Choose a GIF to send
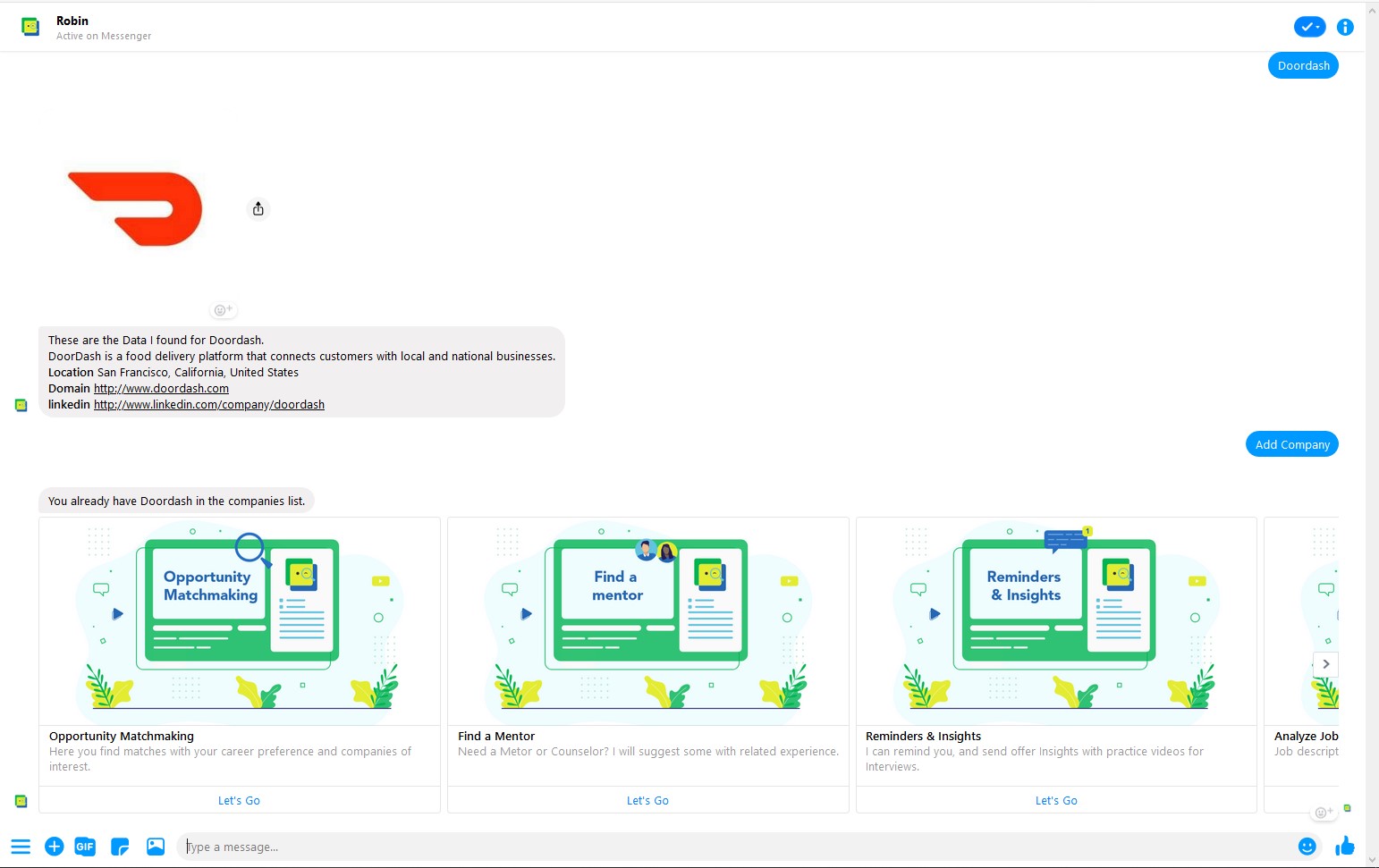Screen dimensions: 1379x868 85,847
